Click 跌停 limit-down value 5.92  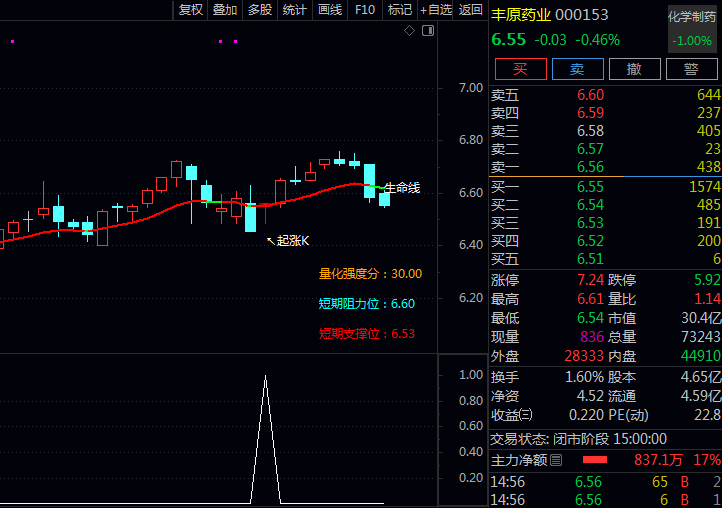pos(707,280)
